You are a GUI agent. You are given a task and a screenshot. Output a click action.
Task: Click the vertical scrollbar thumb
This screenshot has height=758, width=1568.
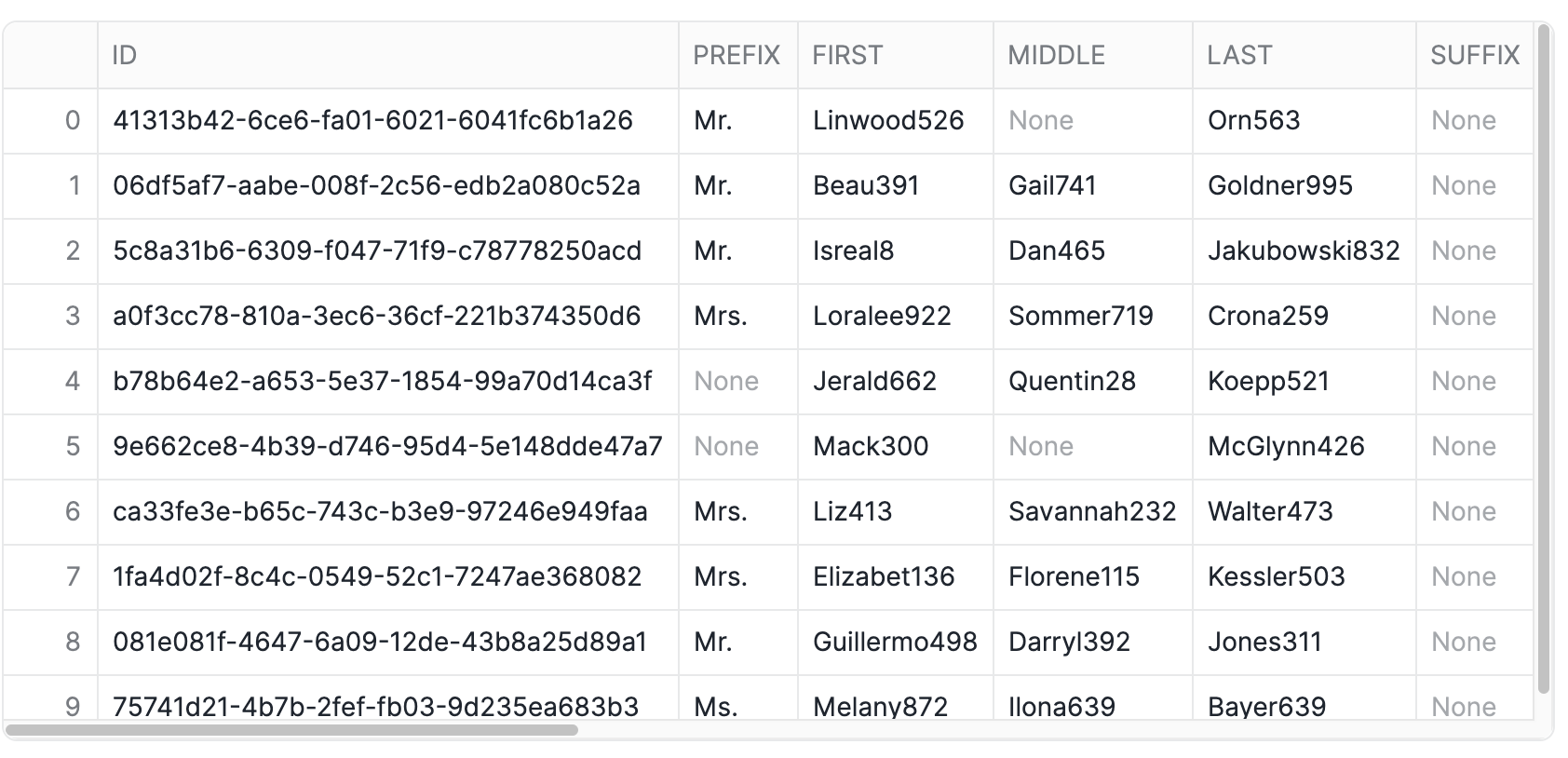pos(1545,359)
